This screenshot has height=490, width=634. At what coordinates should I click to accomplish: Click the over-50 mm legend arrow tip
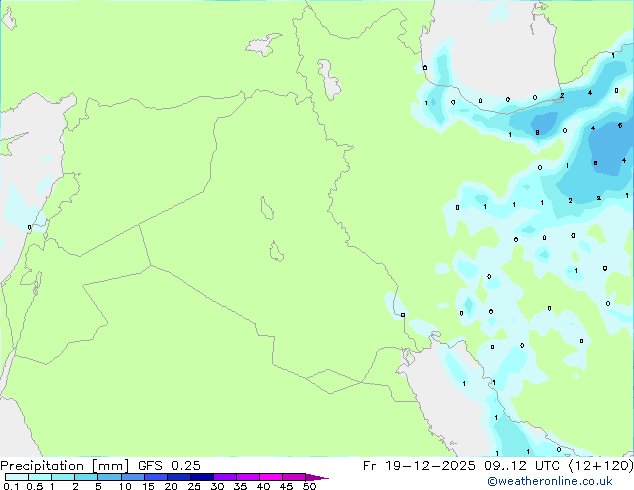point(317,478)
